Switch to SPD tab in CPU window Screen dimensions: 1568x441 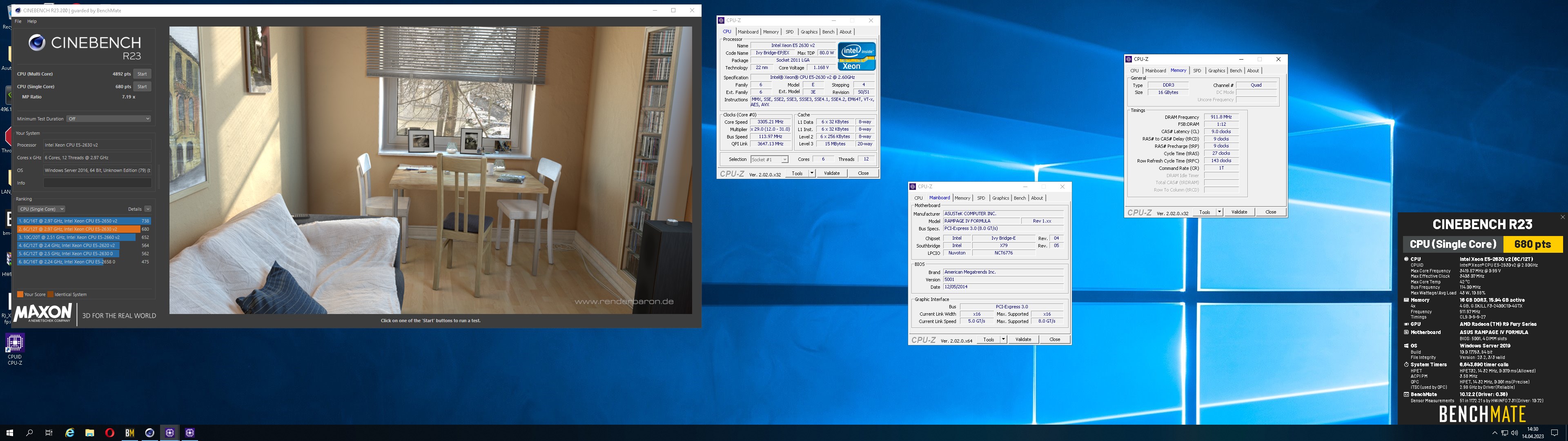tap(789, 32)
